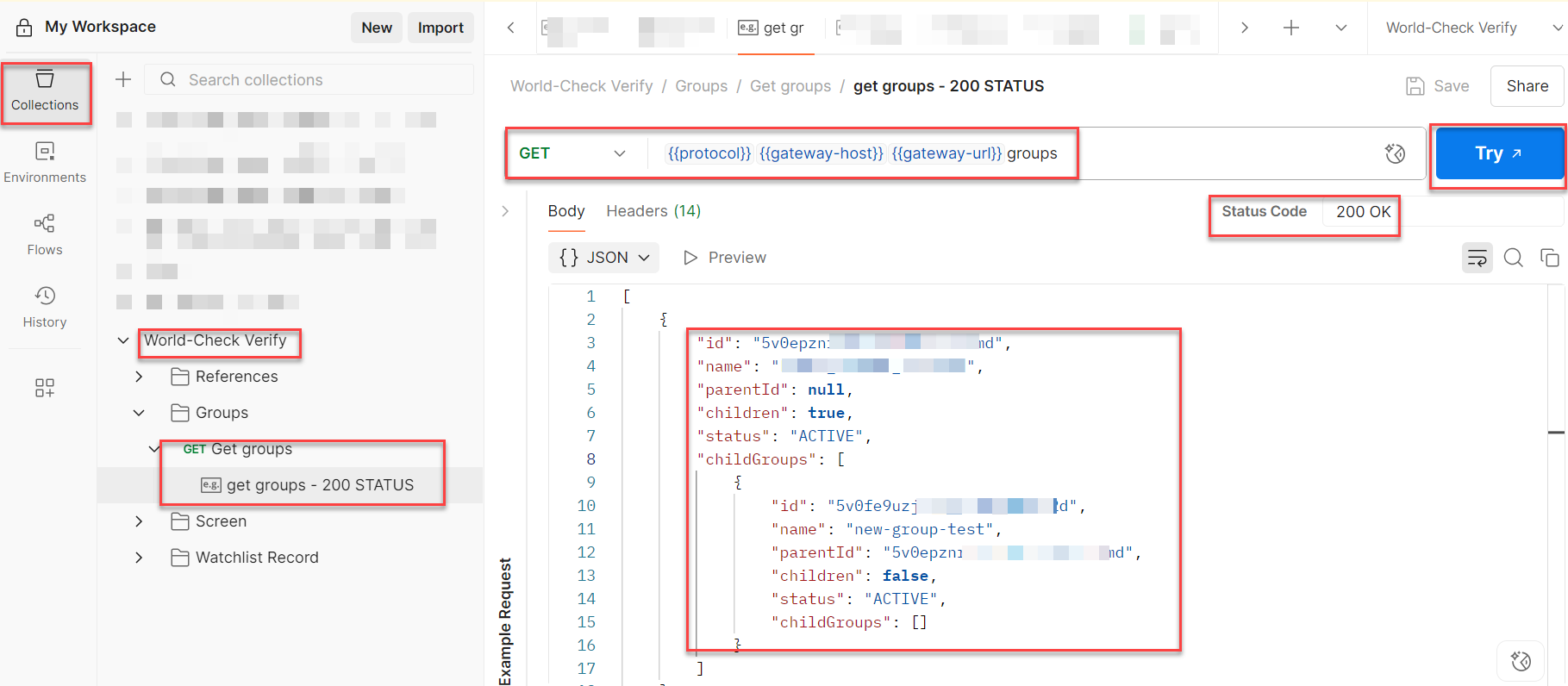Click the Share button
Screen dimensions: 1568x686
pyautogui.click(x=1527, y=86)
